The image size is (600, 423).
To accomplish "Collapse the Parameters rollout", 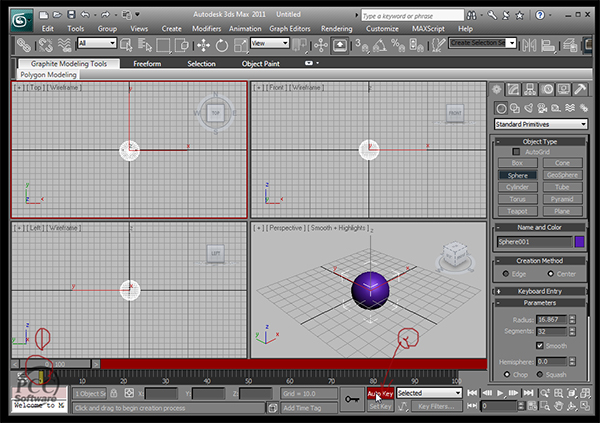I will (540, 303).
